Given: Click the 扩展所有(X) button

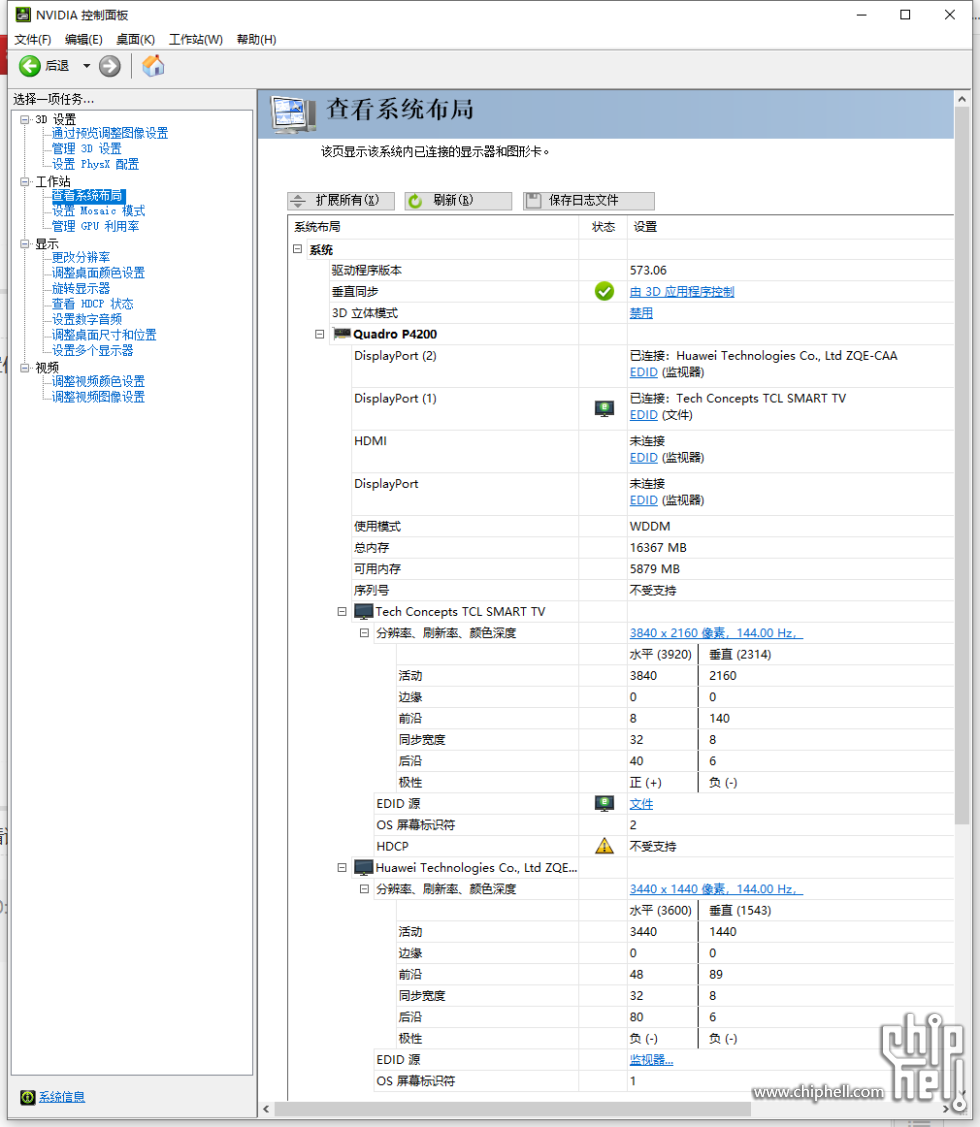Looking at the screenshot, I should [341, 201].
